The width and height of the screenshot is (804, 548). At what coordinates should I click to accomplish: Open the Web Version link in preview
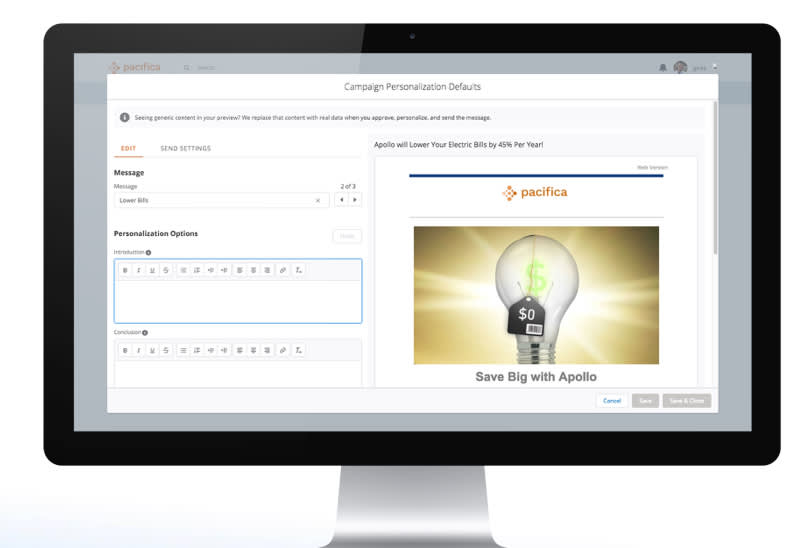pos(652,168)
